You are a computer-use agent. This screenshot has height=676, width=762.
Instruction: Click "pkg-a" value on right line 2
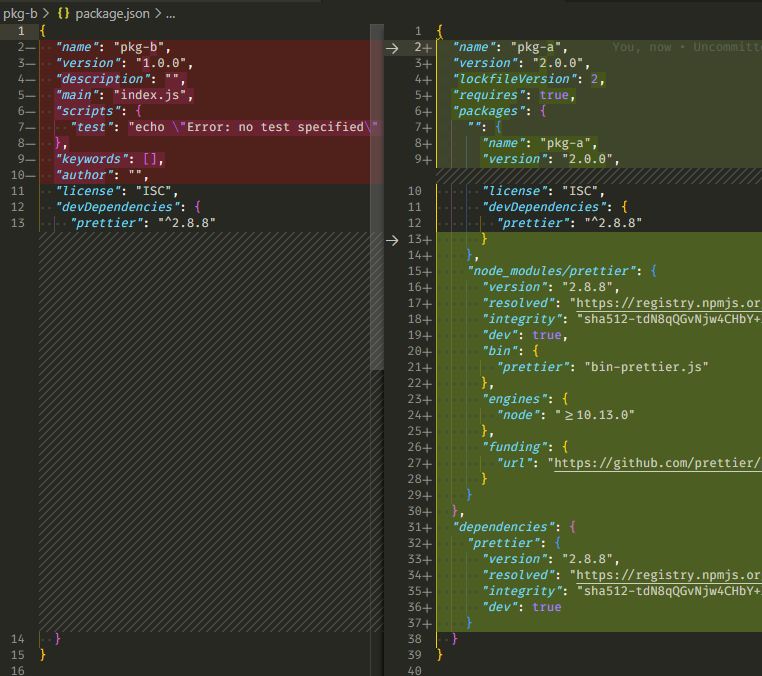point(536,47)
